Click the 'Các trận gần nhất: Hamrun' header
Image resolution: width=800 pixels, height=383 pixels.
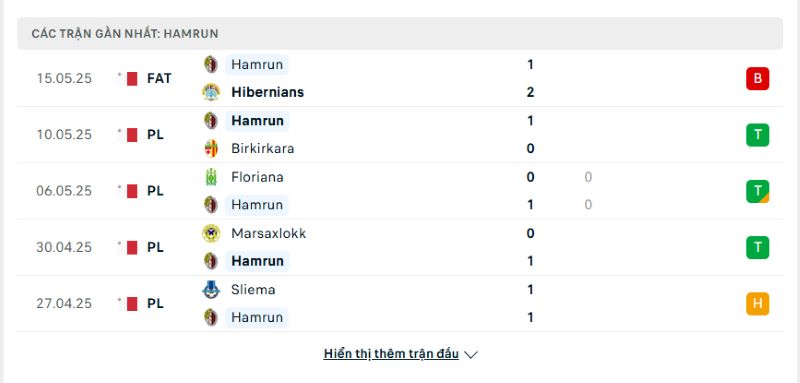click(400, 34)
